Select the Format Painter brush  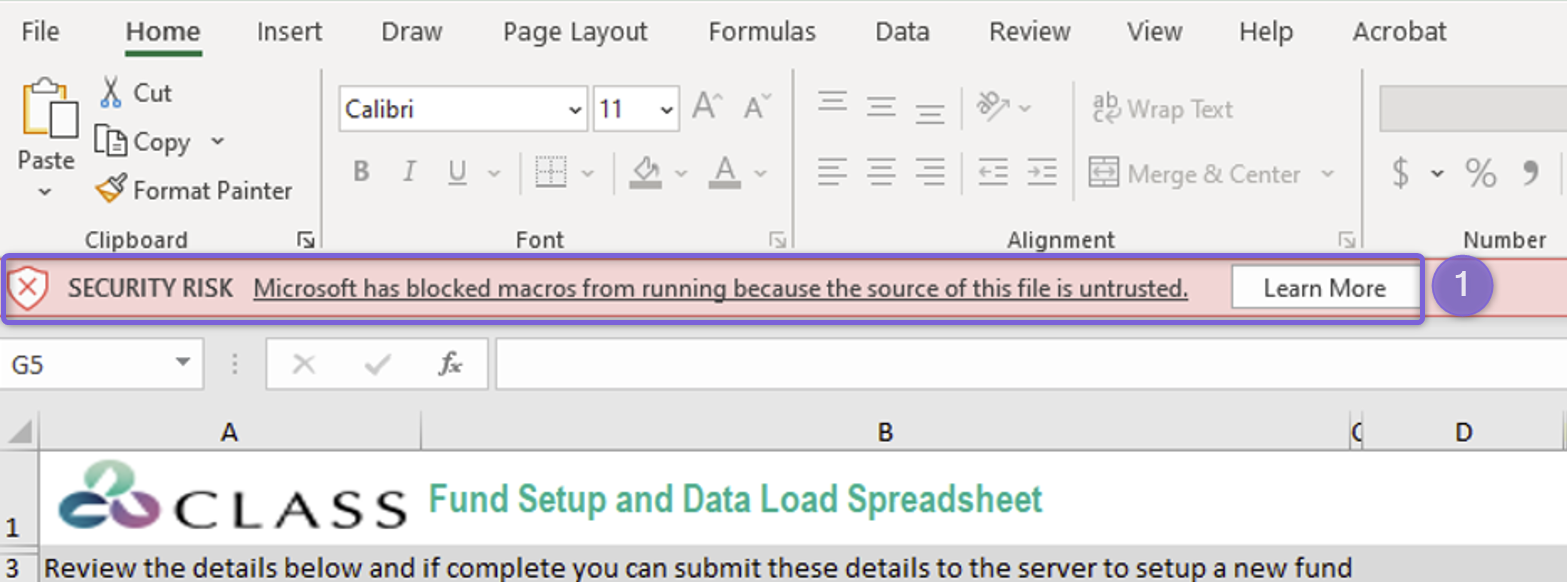pos(110,189)
